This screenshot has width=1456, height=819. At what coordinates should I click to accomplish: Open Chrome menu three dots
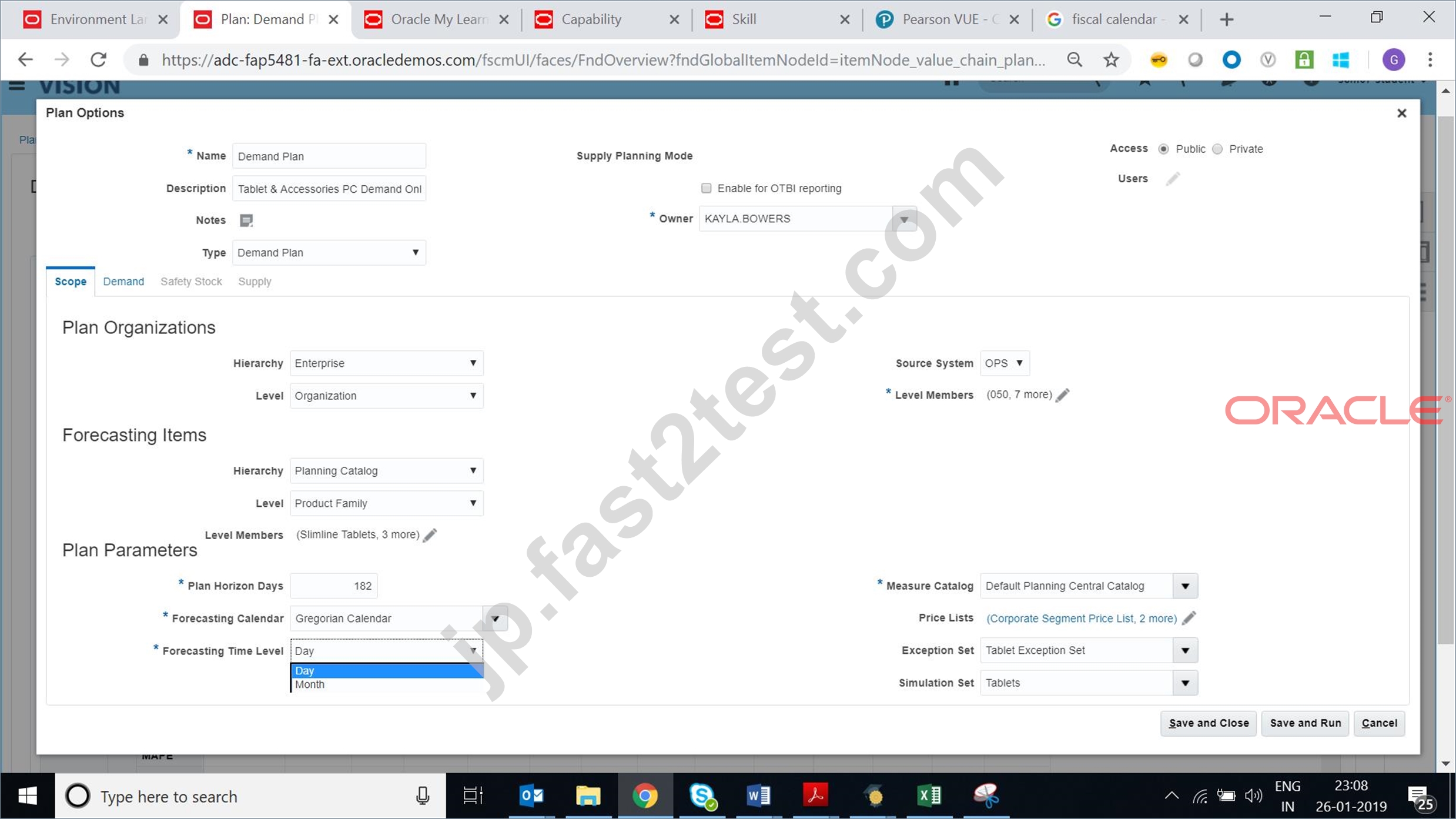[1430, 59]
